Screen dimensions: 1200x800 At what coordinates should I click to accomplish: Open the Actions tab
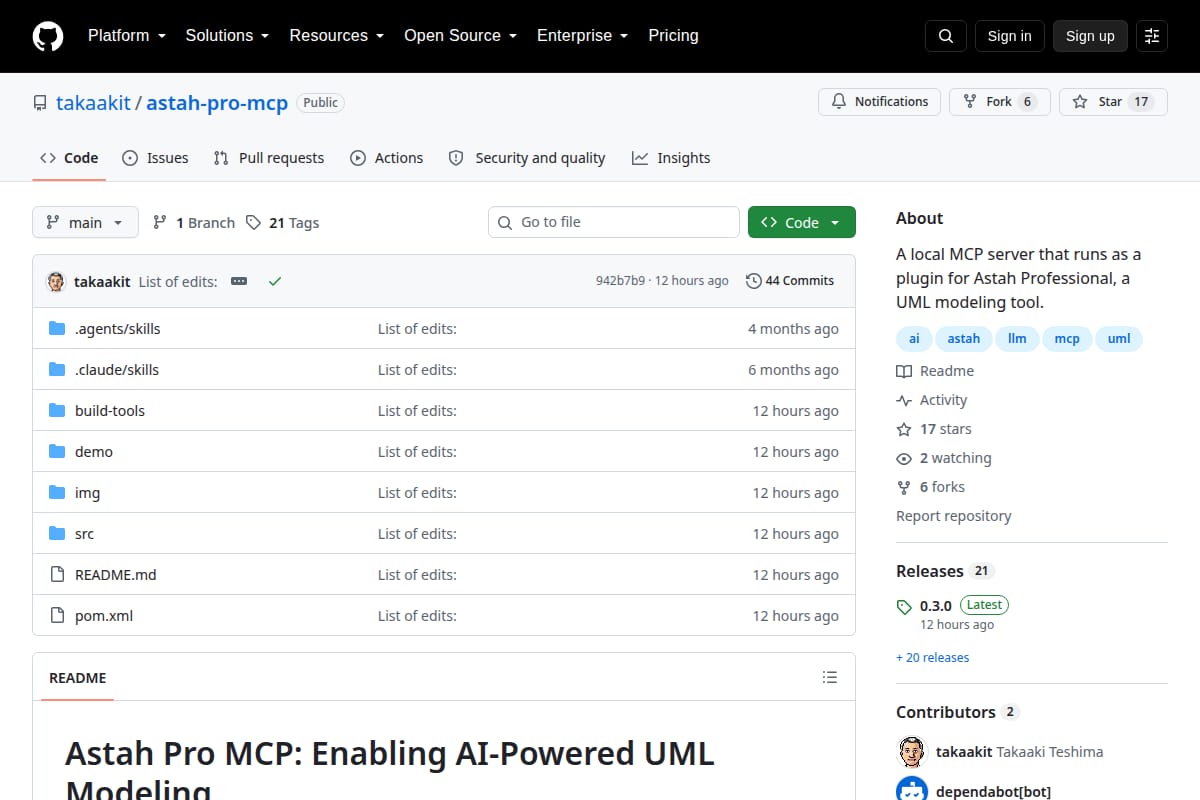(387, 158)
